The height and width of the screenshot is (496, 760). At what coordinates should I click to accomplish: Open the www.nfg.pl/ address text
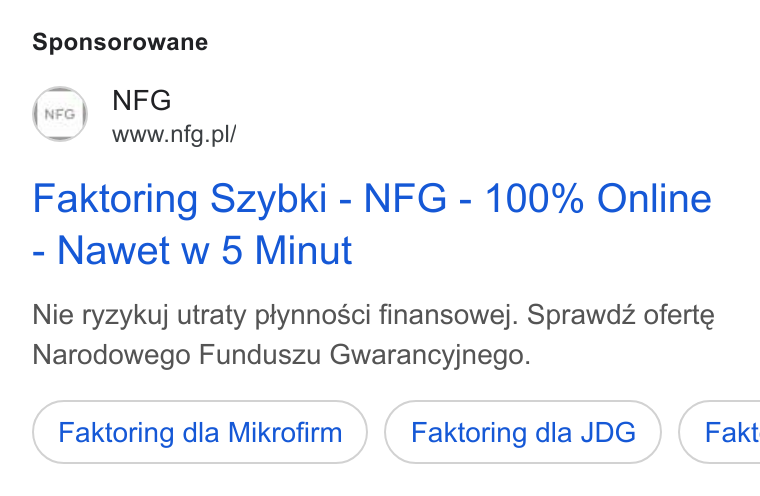point(174,134)
